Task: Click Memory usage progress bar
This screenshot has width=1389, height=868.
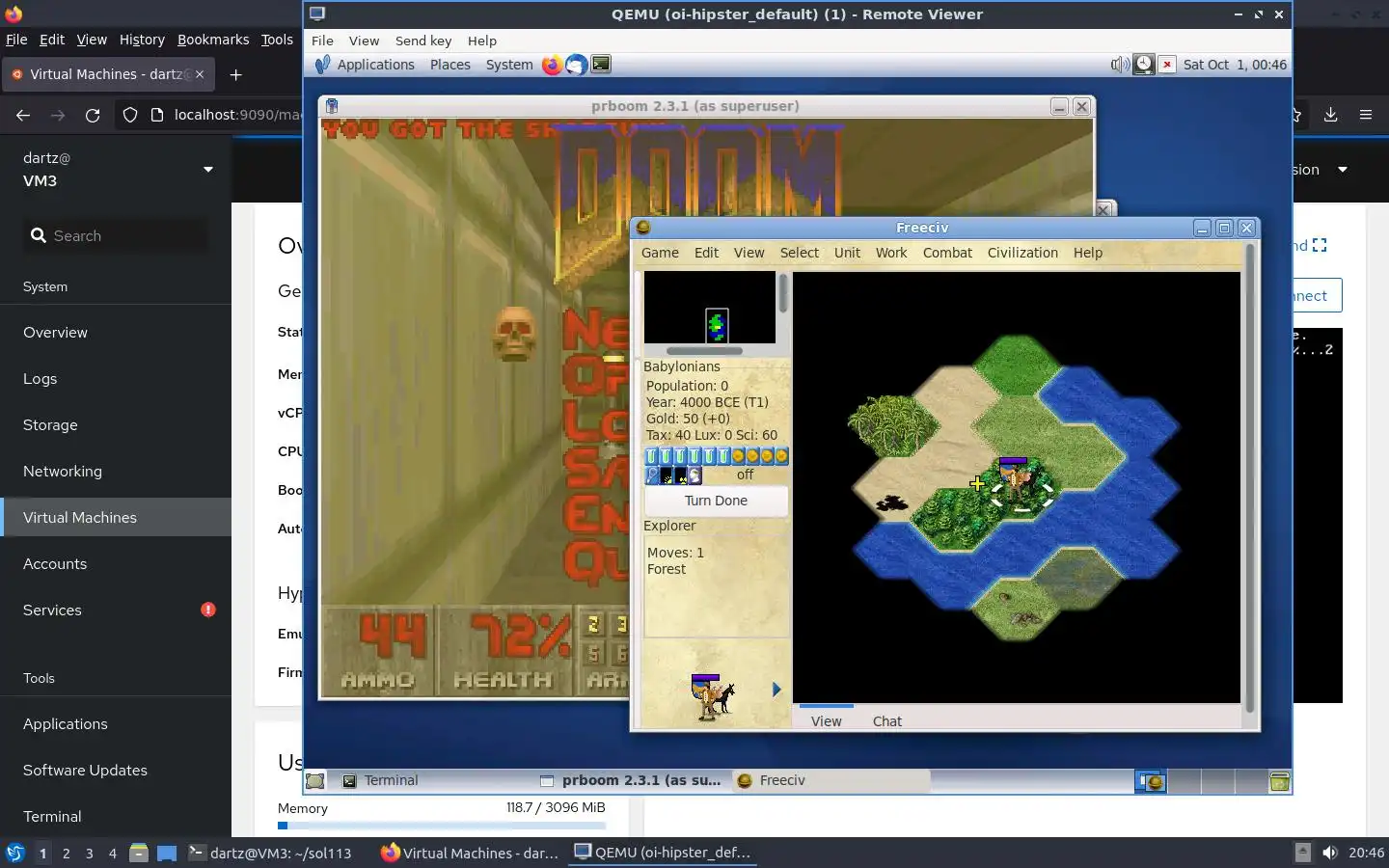Action: tap(442, 826)
